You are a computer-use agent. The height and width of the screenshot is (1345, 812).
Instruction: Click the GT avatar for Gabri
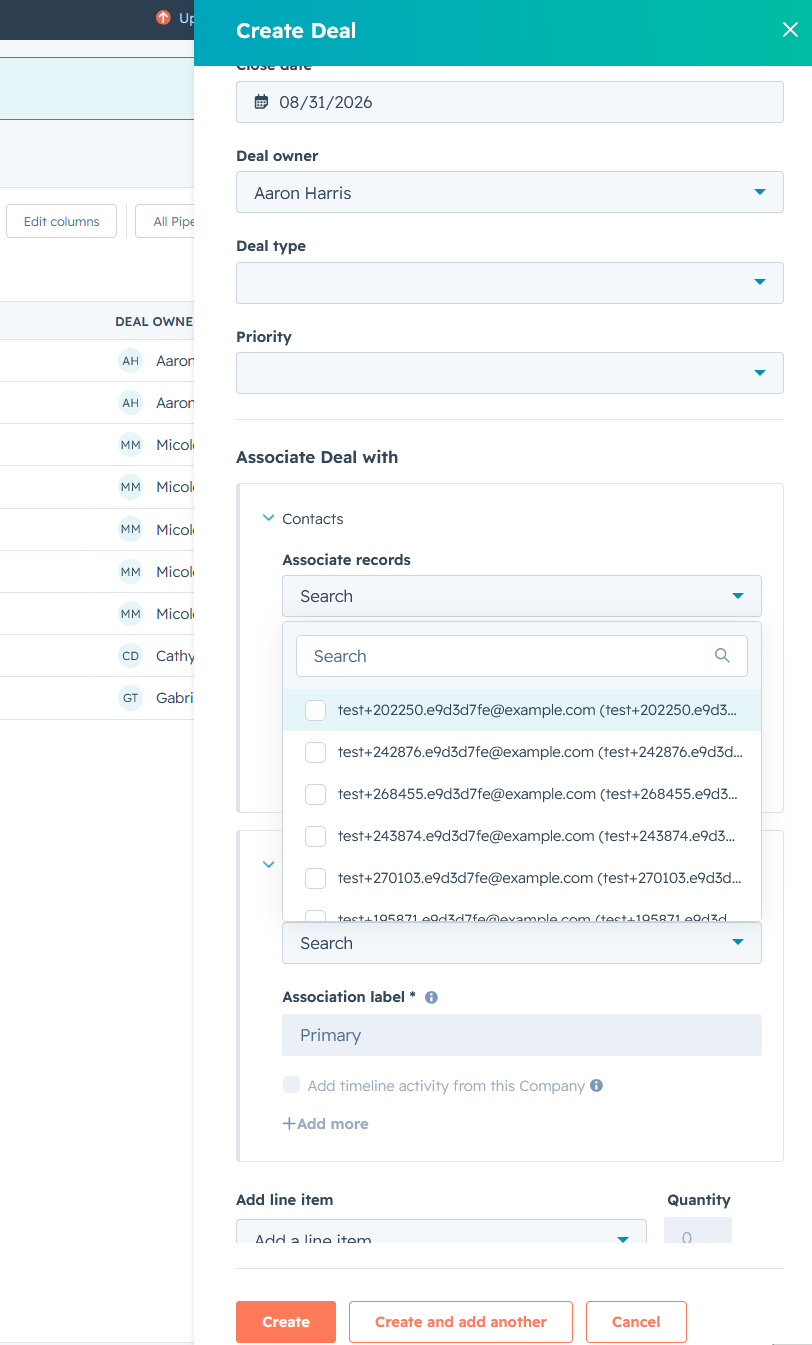pos(130,698)
